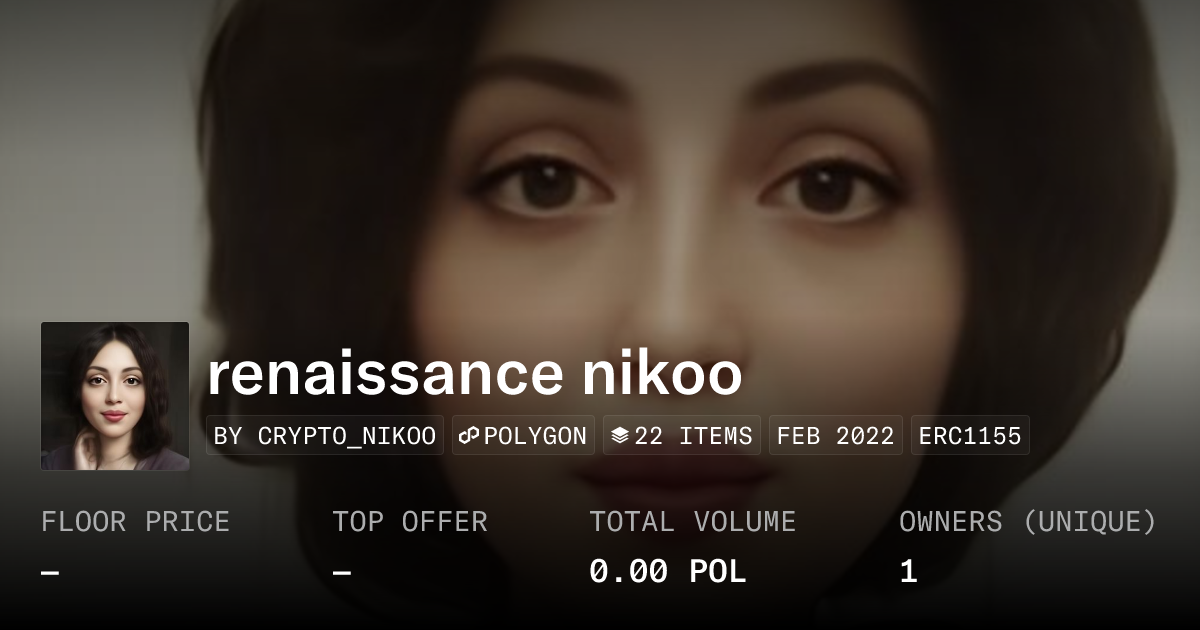The image size is (1200, 630).
Task: Click the ERC1155 token standard badge
Action: point(970,436)
